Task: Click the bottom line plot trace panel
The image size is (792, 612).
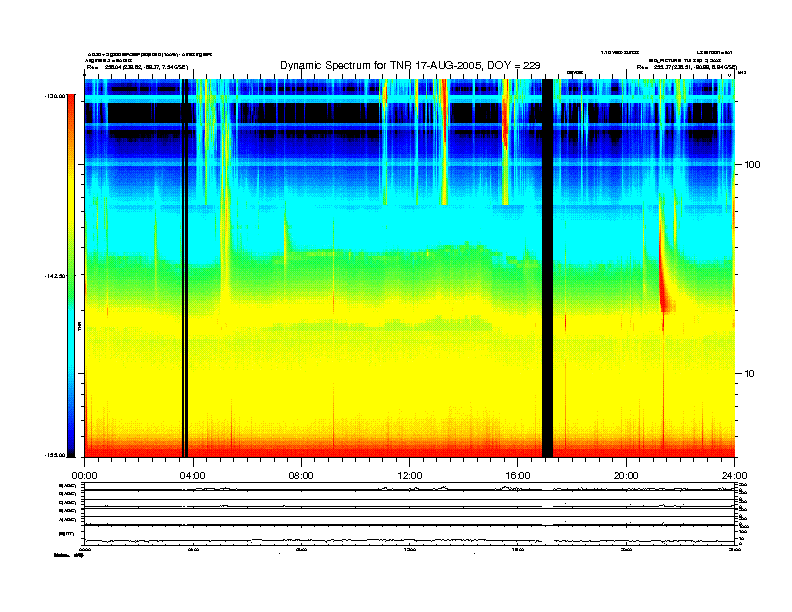Action: tap(410, 535)
